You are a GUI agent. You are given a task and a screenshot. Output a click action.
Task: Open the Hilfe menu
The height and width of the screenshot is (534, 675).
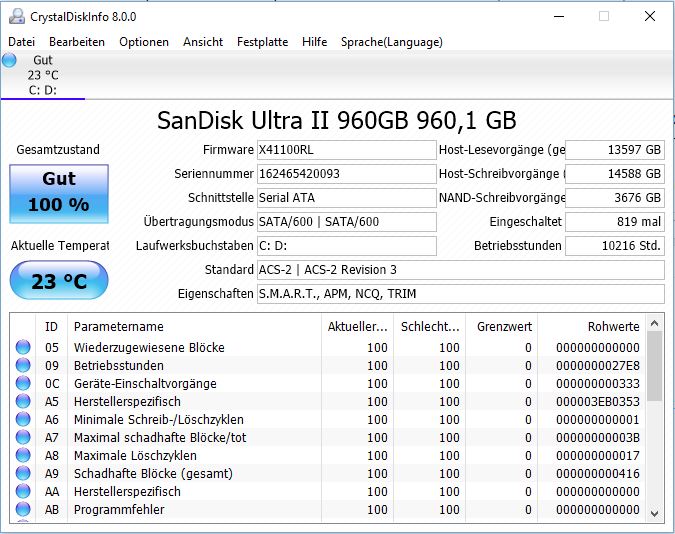tap(314, 42)
